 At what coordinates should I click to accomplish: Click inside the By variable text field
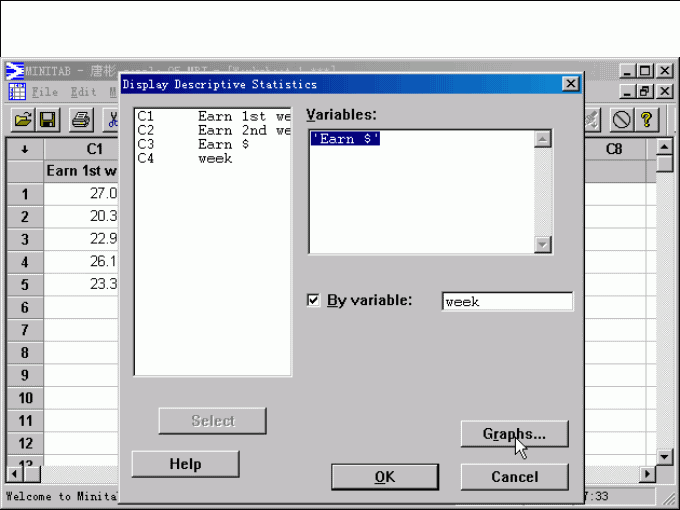click(507, 301)
